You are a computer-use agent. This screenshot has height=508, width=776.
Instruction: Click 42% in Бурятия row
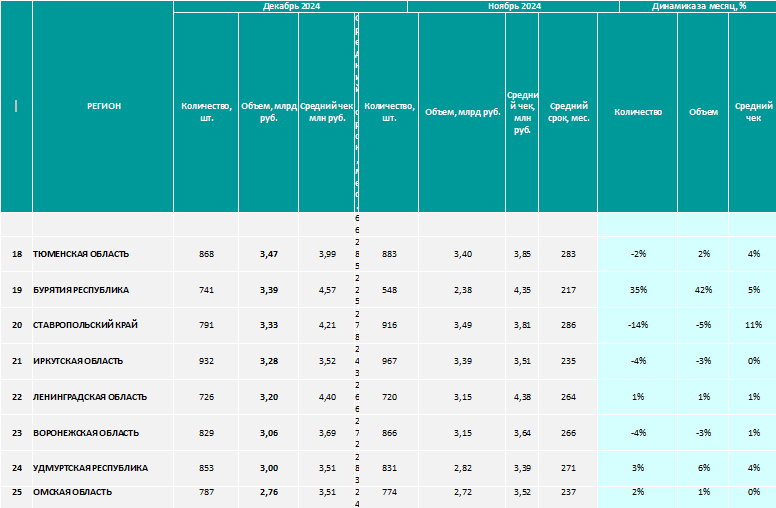(x=704, y=290)
